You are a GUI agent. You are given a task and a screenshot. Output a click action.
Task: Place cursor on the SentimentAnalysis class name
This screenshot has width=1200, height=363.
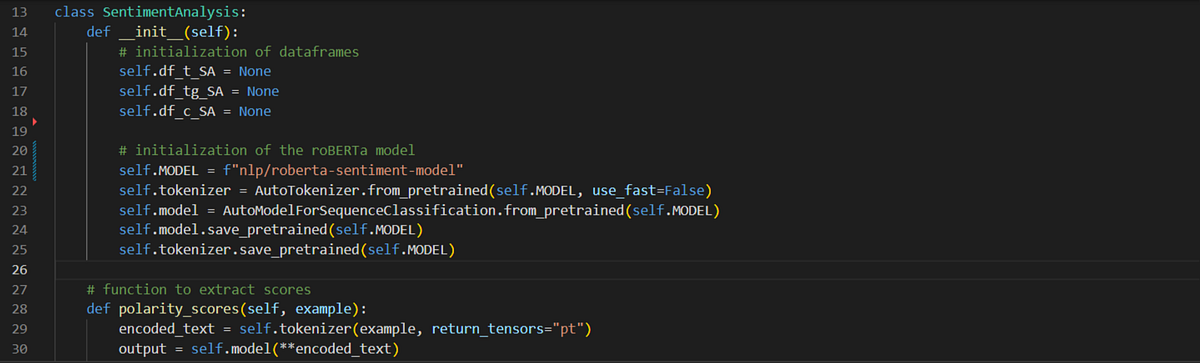coord(172,14)
